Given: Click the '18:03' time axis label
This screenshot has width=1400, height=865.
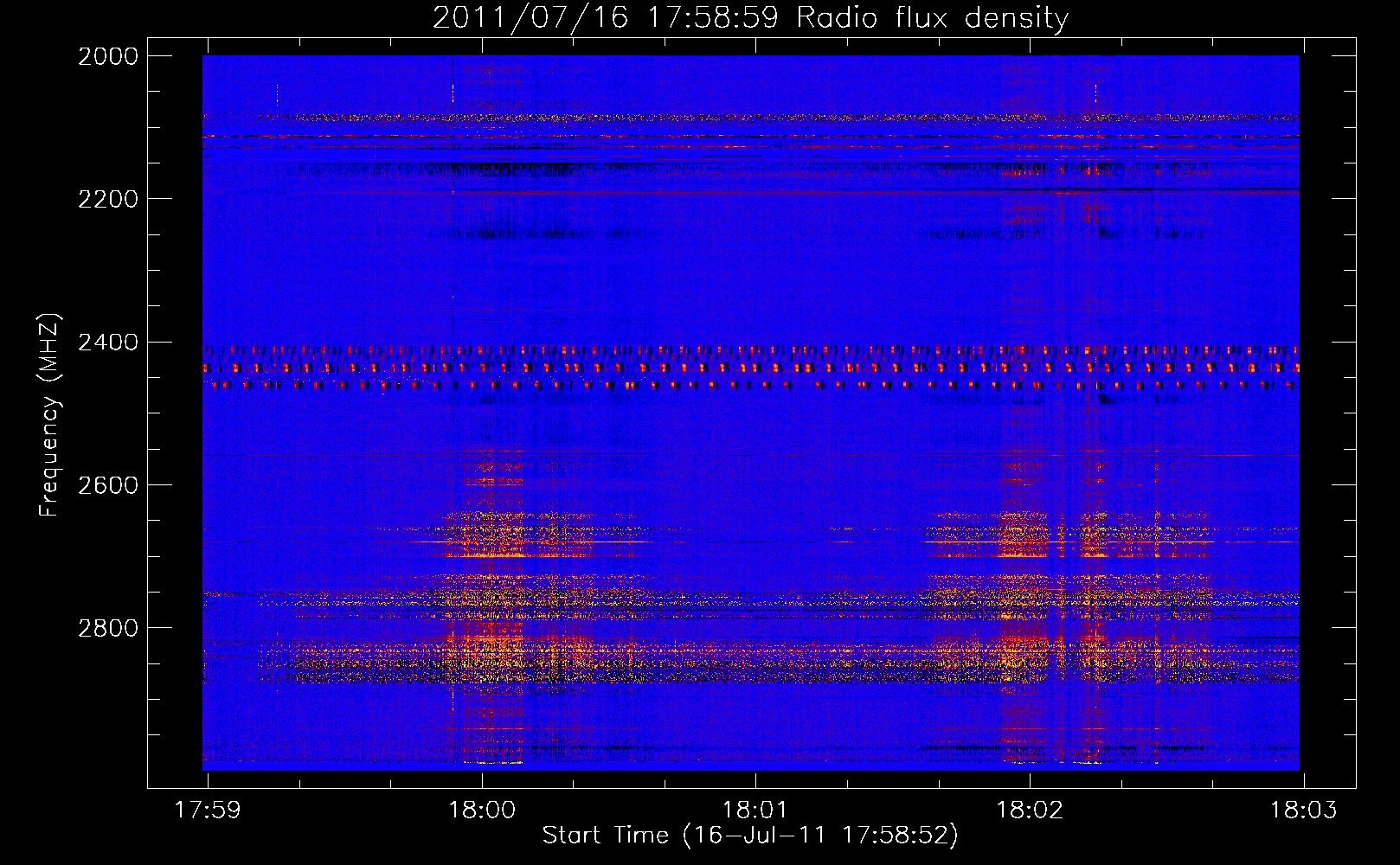Looking at the screenshot, I should (1303, 810).
